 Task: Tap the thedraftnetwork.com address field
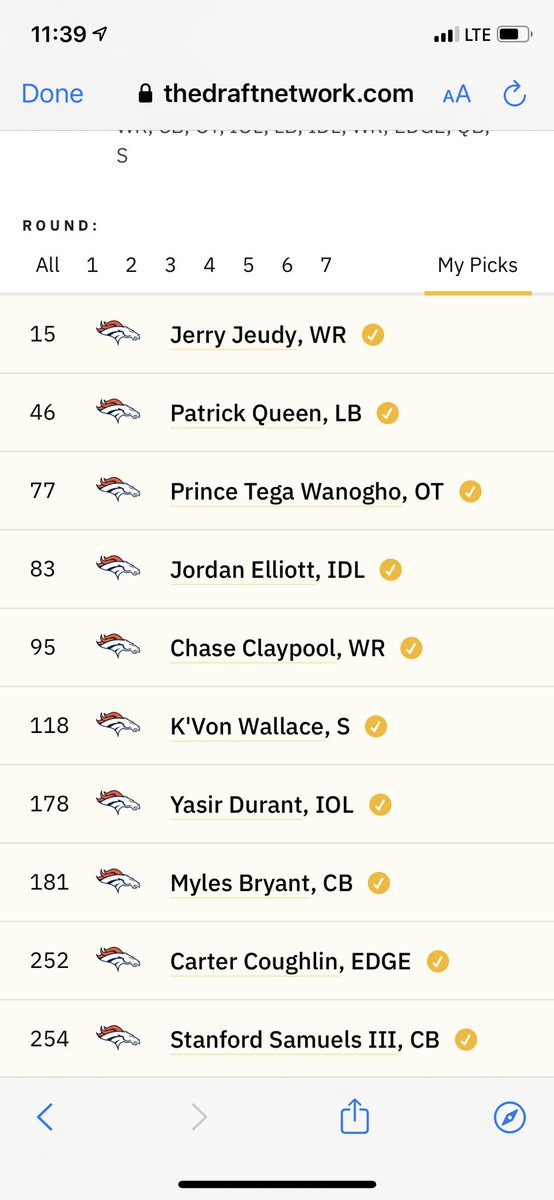point(276,94)
